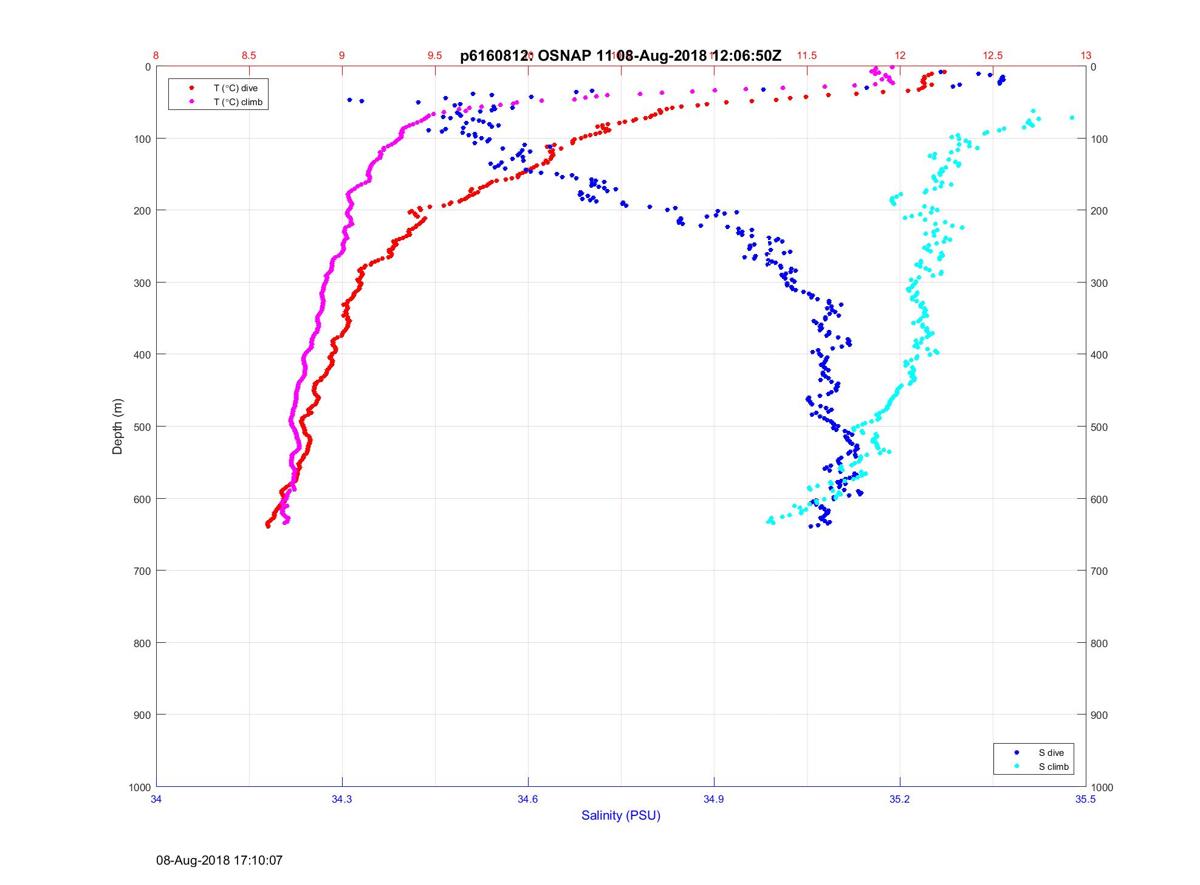Click '1000' on the right depth axis
This screenshot has width=1200, height=885.
click(x=1103, y=788)
